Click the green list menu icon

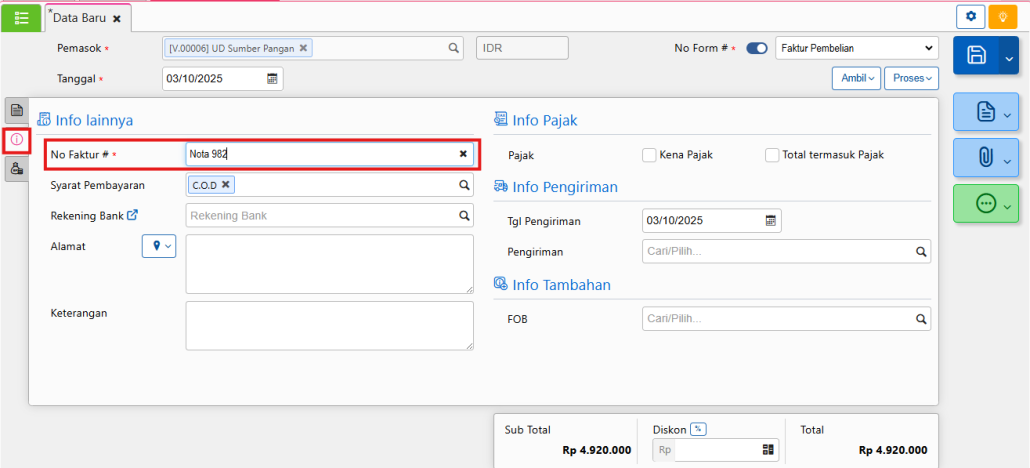click(x=21, y=17)
